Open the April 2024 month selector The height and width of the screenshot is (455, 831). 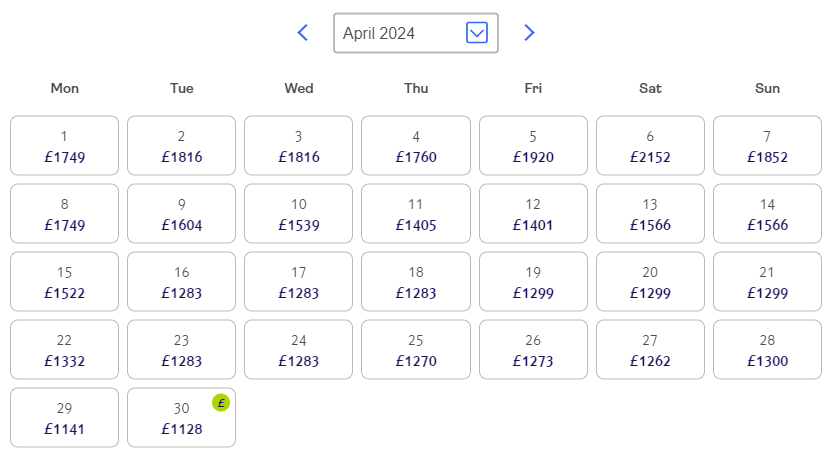point(416,33)
